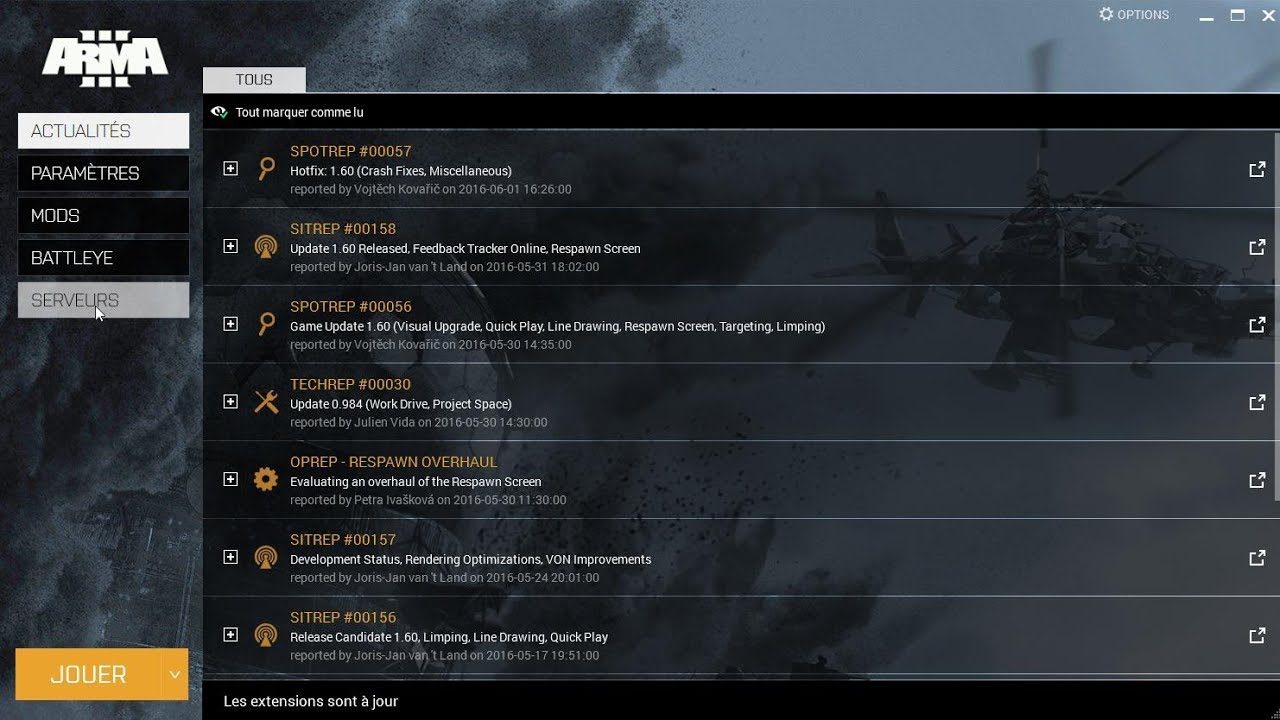This screenshot has height=720, width=1280.
Task: Open SITREP #00157 in external browser
Action: pos(1257,558)
